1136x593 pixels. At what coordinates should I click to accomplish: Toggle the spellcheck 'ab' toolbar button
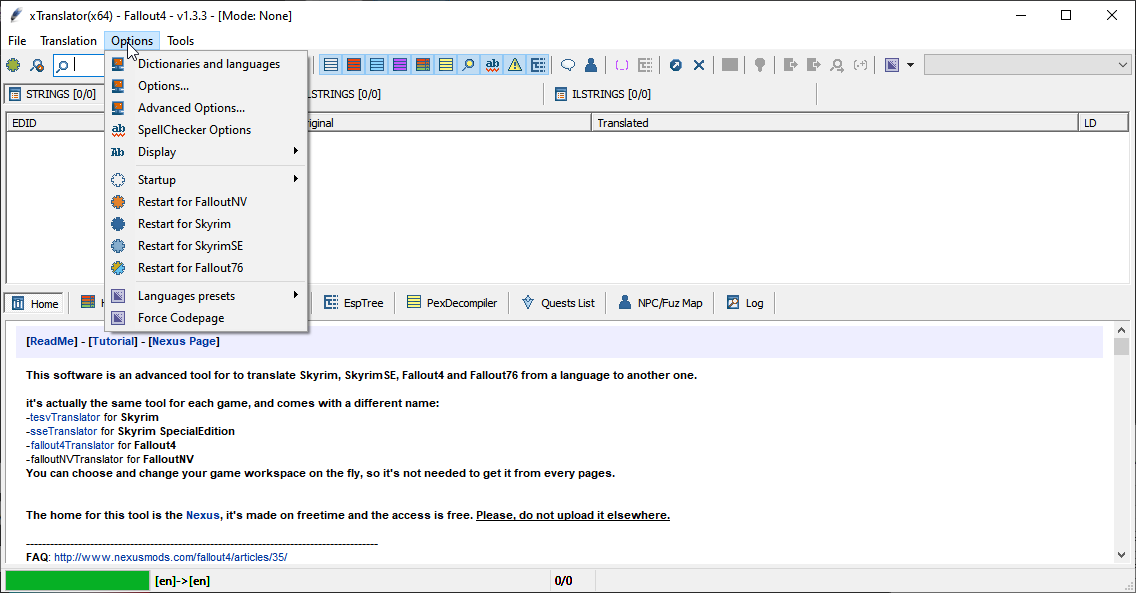492,65
